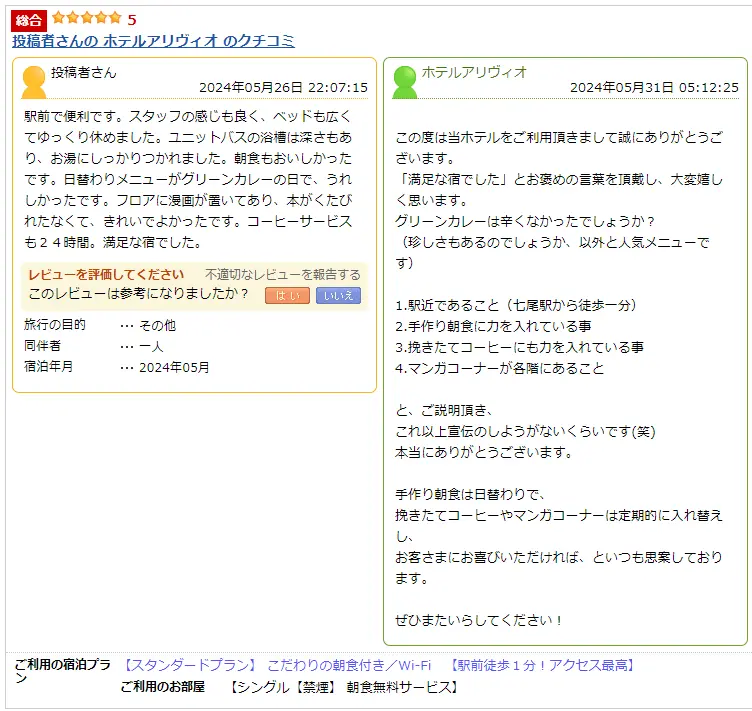The height and width of the screenshot is (711, 752).
Task: Click the このレビューは参考になりましたか？ question
Action: point(139,293)
